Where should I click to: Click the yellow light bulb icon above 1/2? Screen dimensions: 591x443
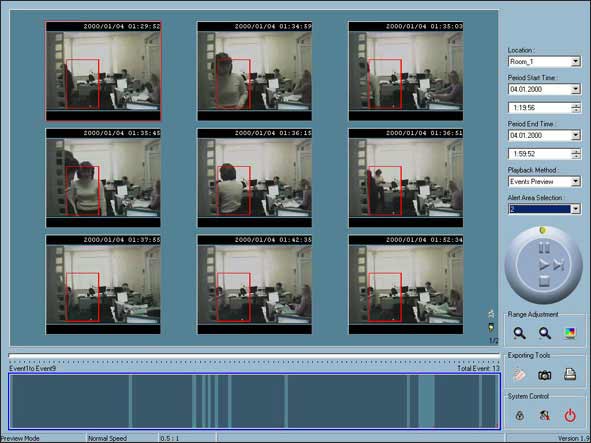click(491, 327)
